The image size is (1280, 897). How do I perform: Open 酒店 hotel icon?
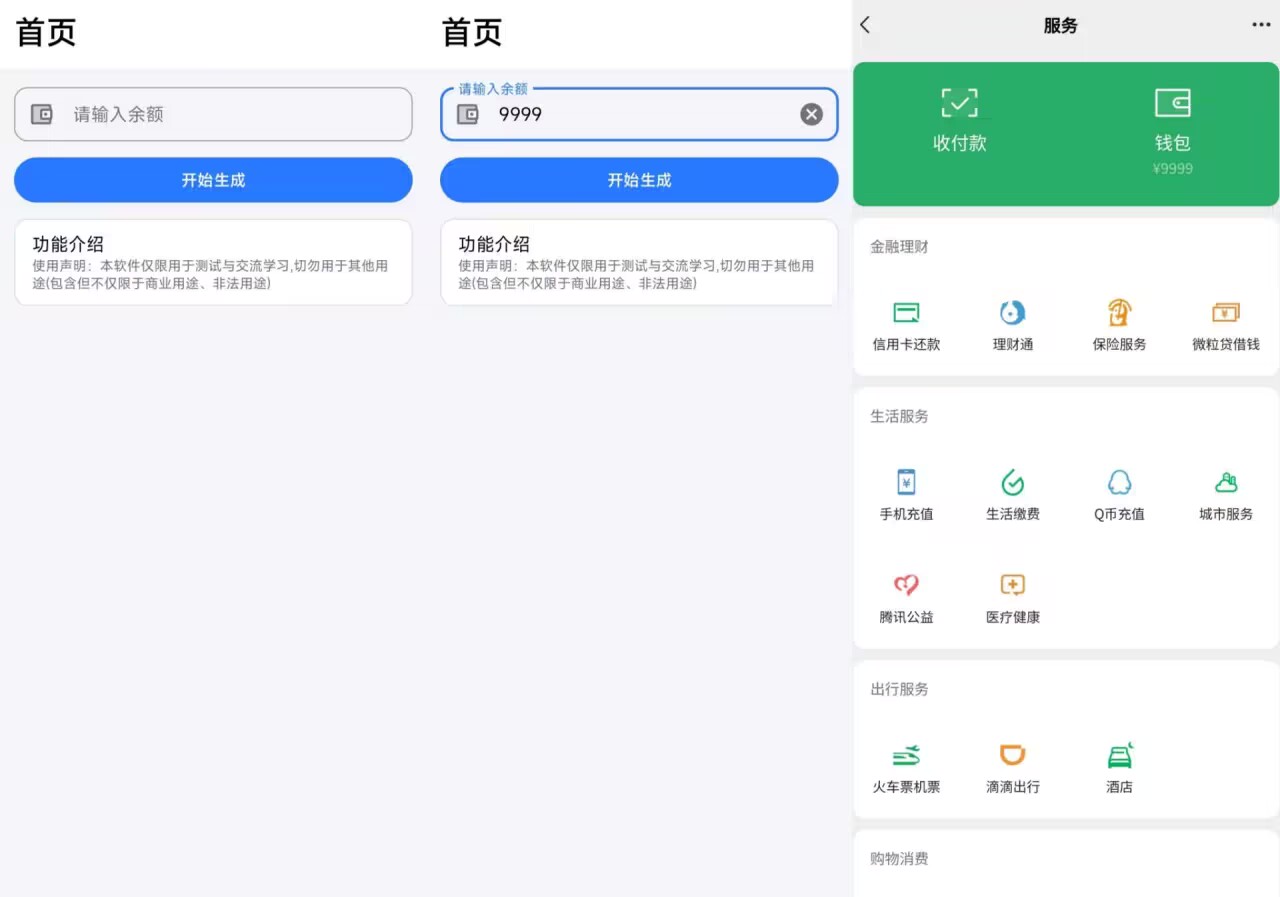click(1119, 755)
